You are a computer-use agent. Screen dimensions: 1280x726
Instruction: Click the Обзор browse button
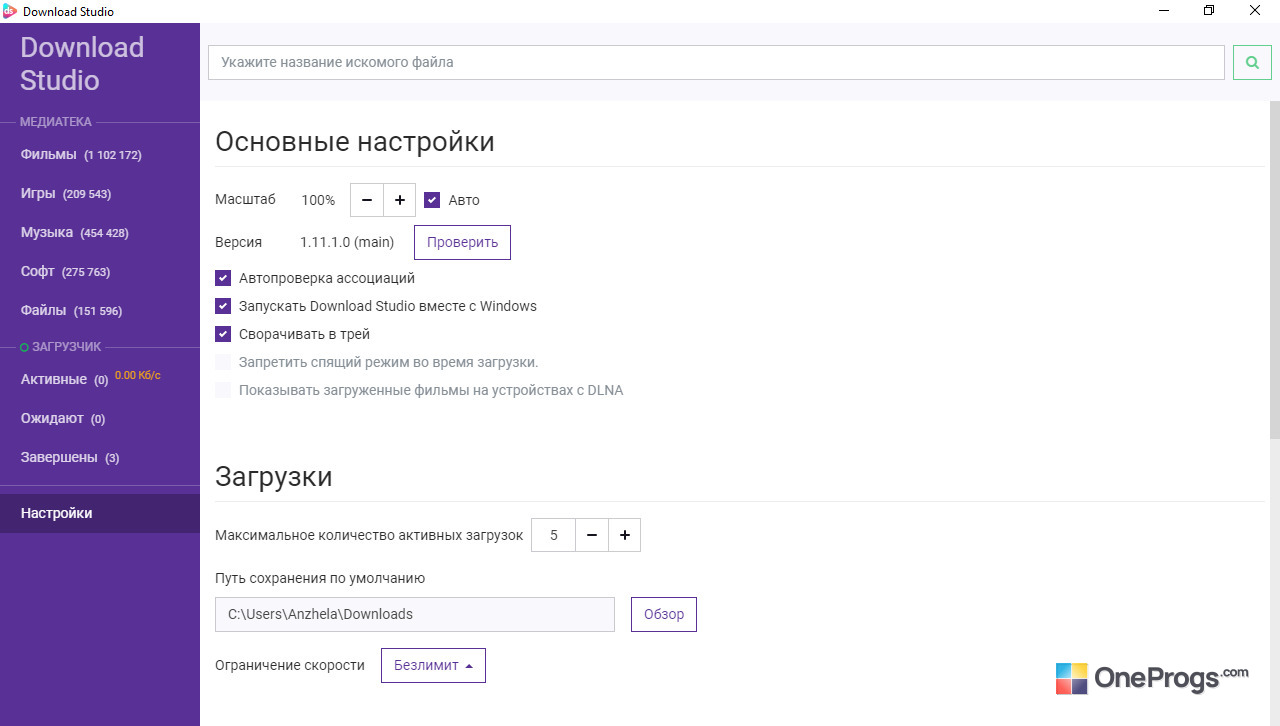(x=664, y=614)
